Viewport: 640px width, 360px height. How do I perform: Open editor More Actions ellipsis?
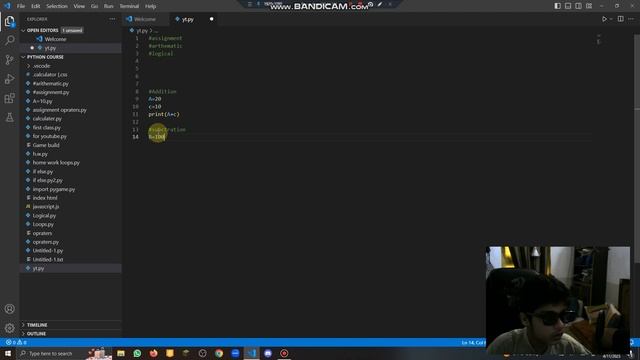631,19
